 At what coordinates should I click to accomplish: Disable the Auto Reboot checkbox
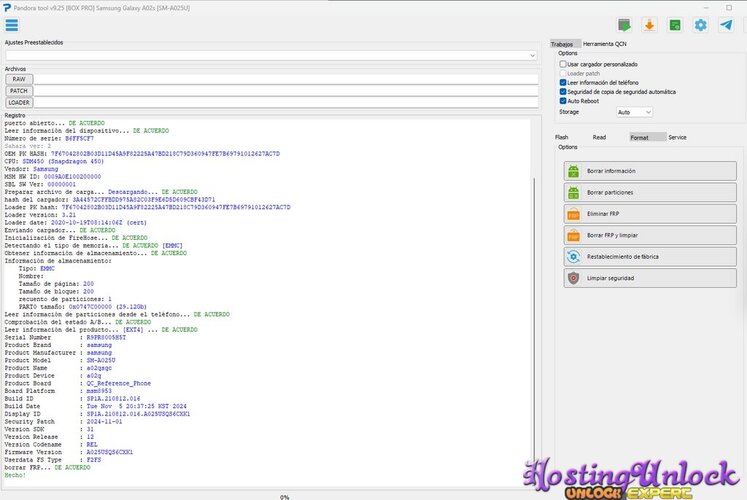(x=563, y=101)
